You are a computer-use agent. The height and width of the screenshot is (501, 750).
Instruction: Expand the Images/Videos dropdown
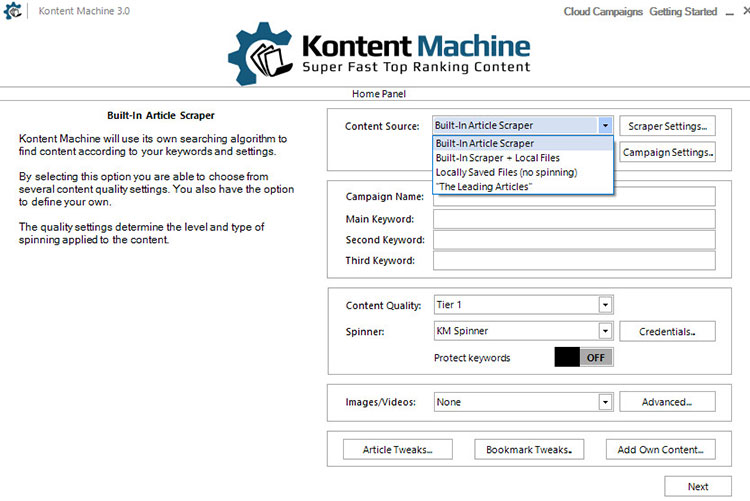point(605,402)
